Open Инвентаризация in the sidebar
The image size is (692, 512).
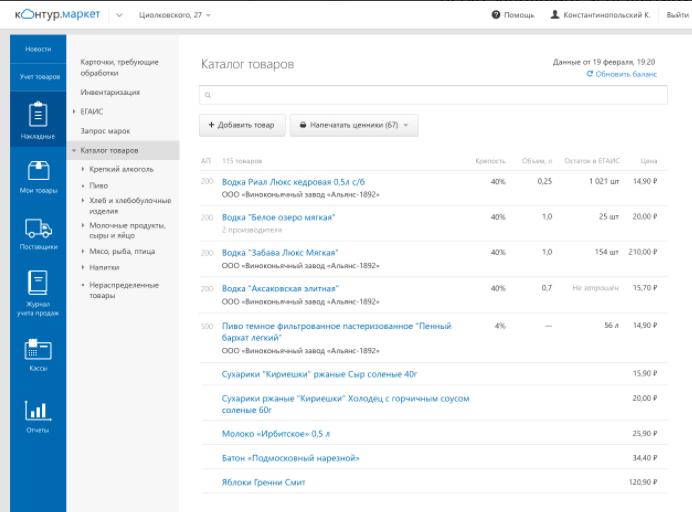(x=110, y=92)
